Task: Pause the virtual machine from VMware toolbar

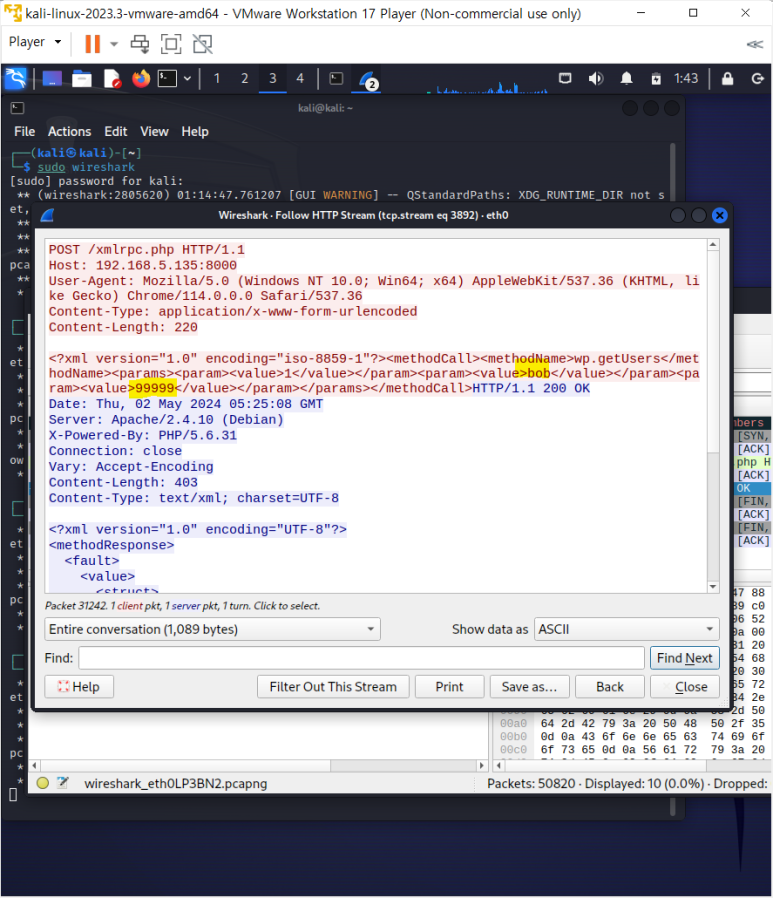Action: coord(92,44)
